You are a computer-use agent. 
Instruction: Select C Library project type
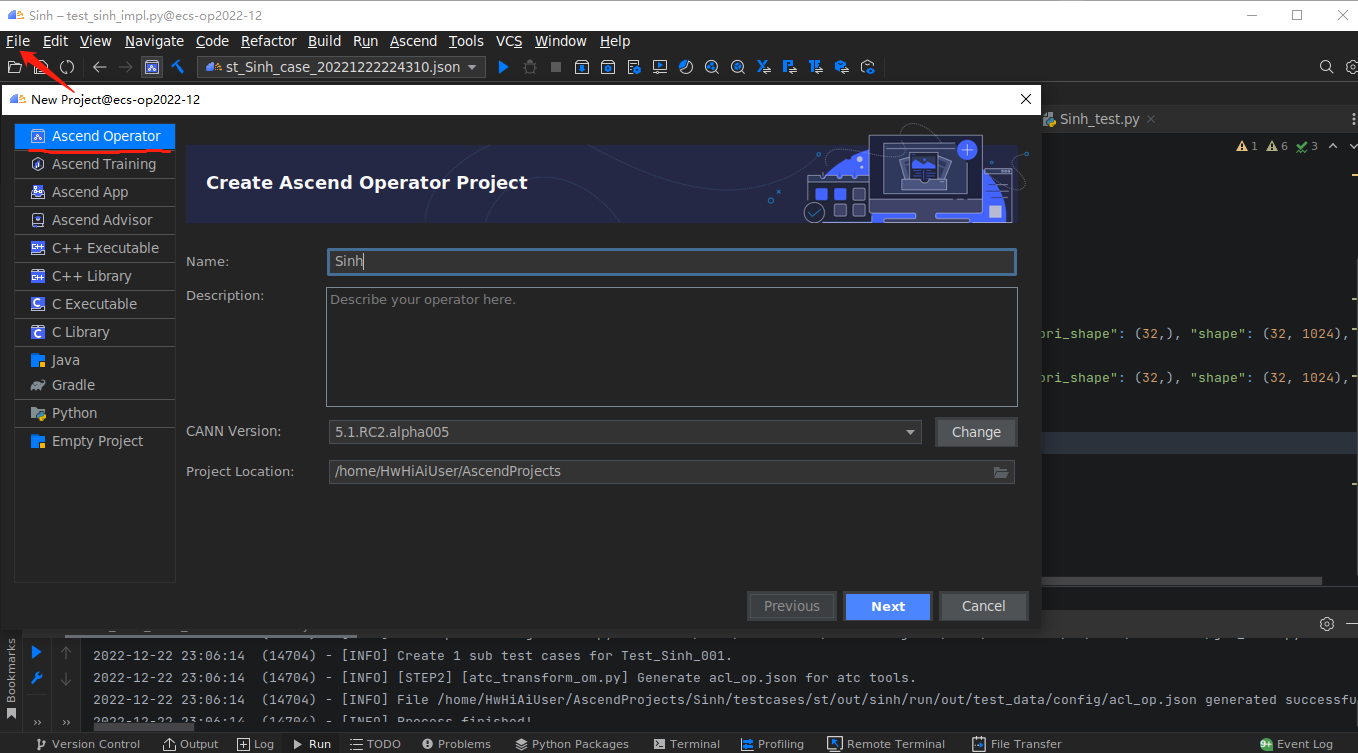pyautogui.click(x=95, y=332)
